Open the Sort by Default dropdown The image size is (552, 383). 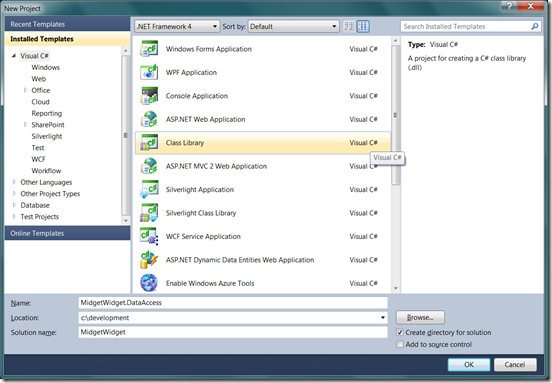[294, 26]
